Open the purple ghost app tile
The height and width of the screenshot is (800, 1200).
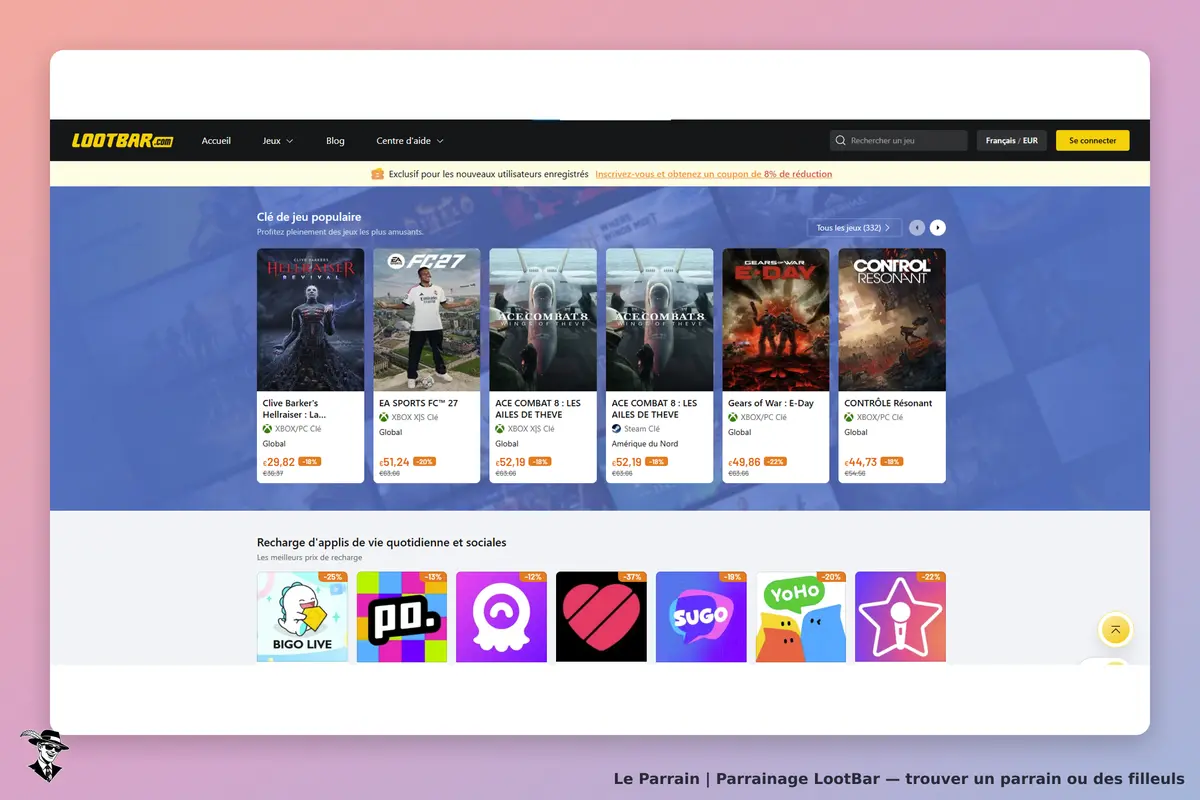501,617
